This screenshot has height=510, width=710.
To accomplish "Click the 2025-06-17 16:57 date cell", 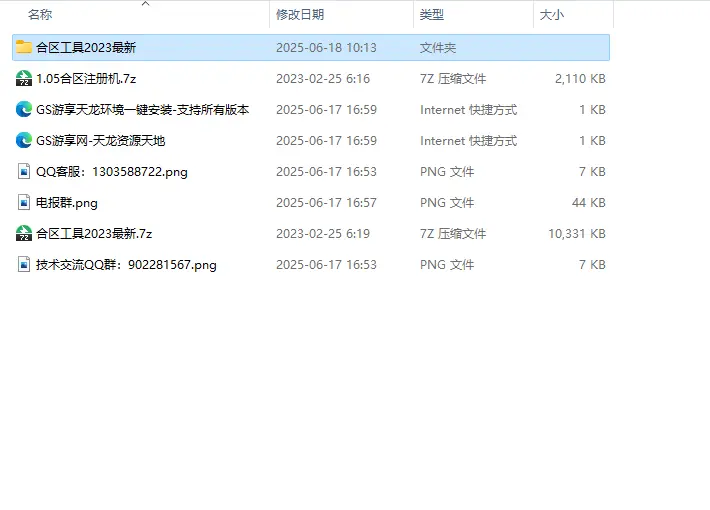I will [x=326, y=202].
